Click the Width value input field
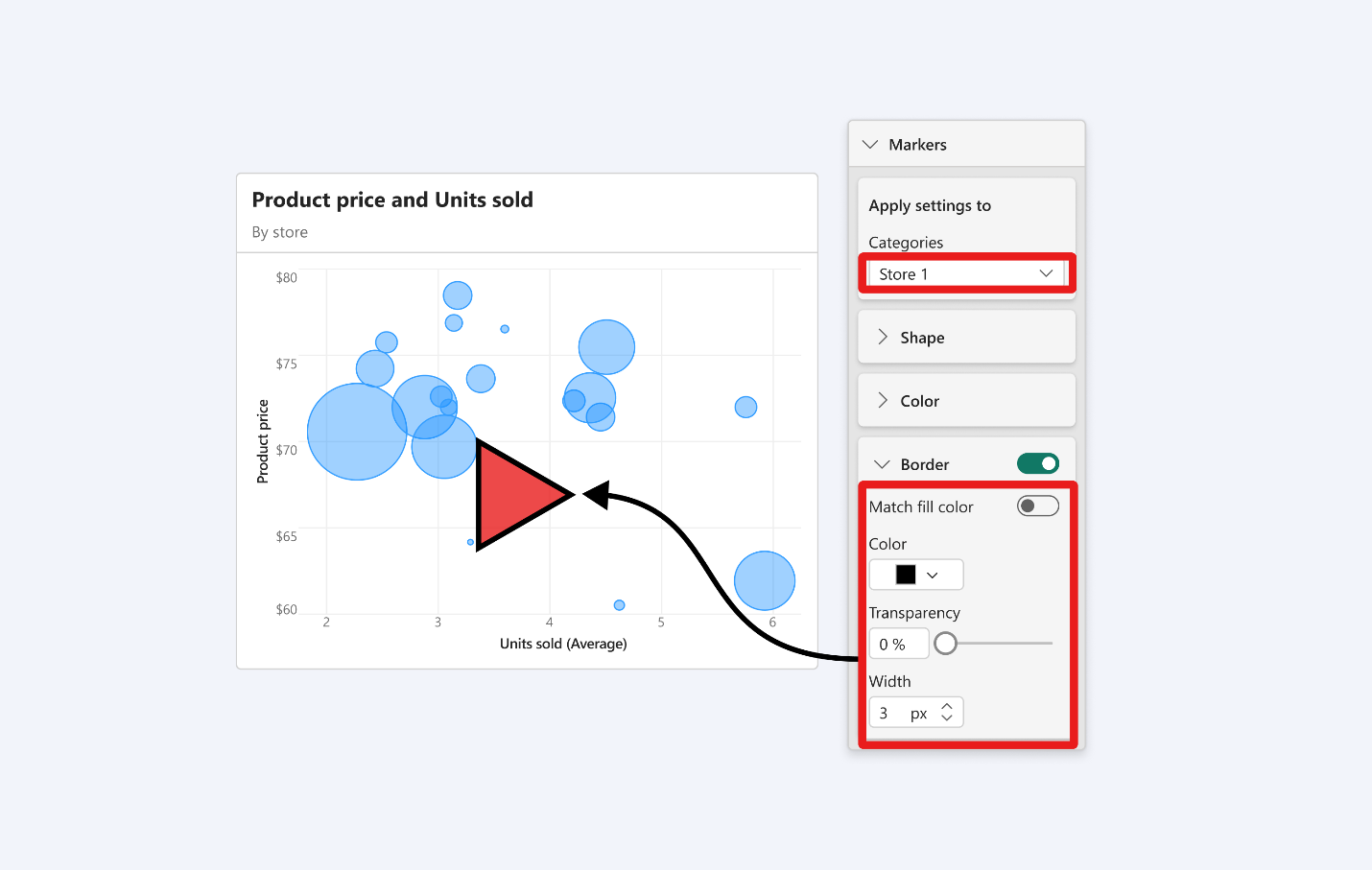 pos(888,714)
